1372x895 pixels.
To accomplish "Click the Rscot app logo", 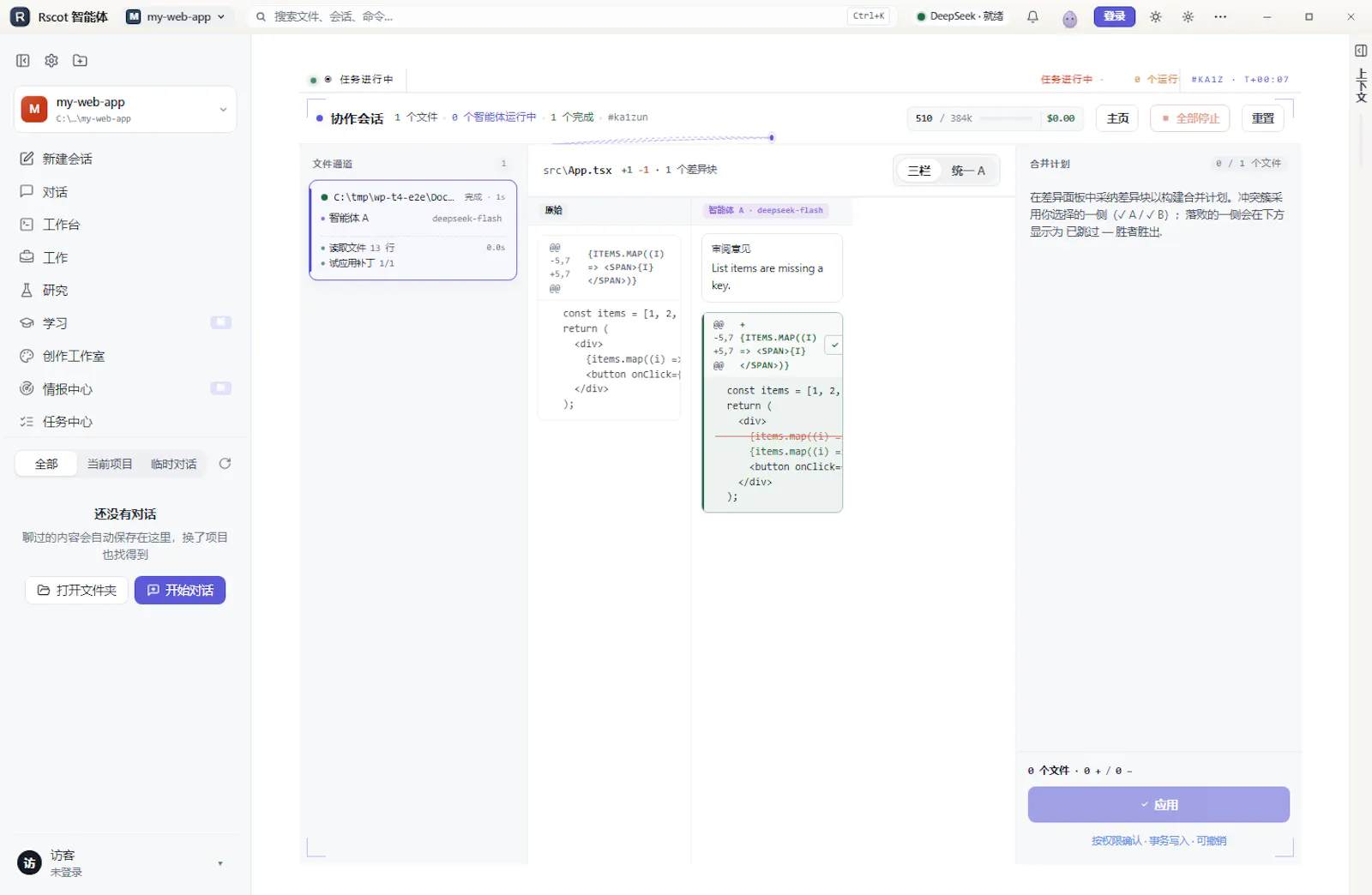I will tap(20, 17).
